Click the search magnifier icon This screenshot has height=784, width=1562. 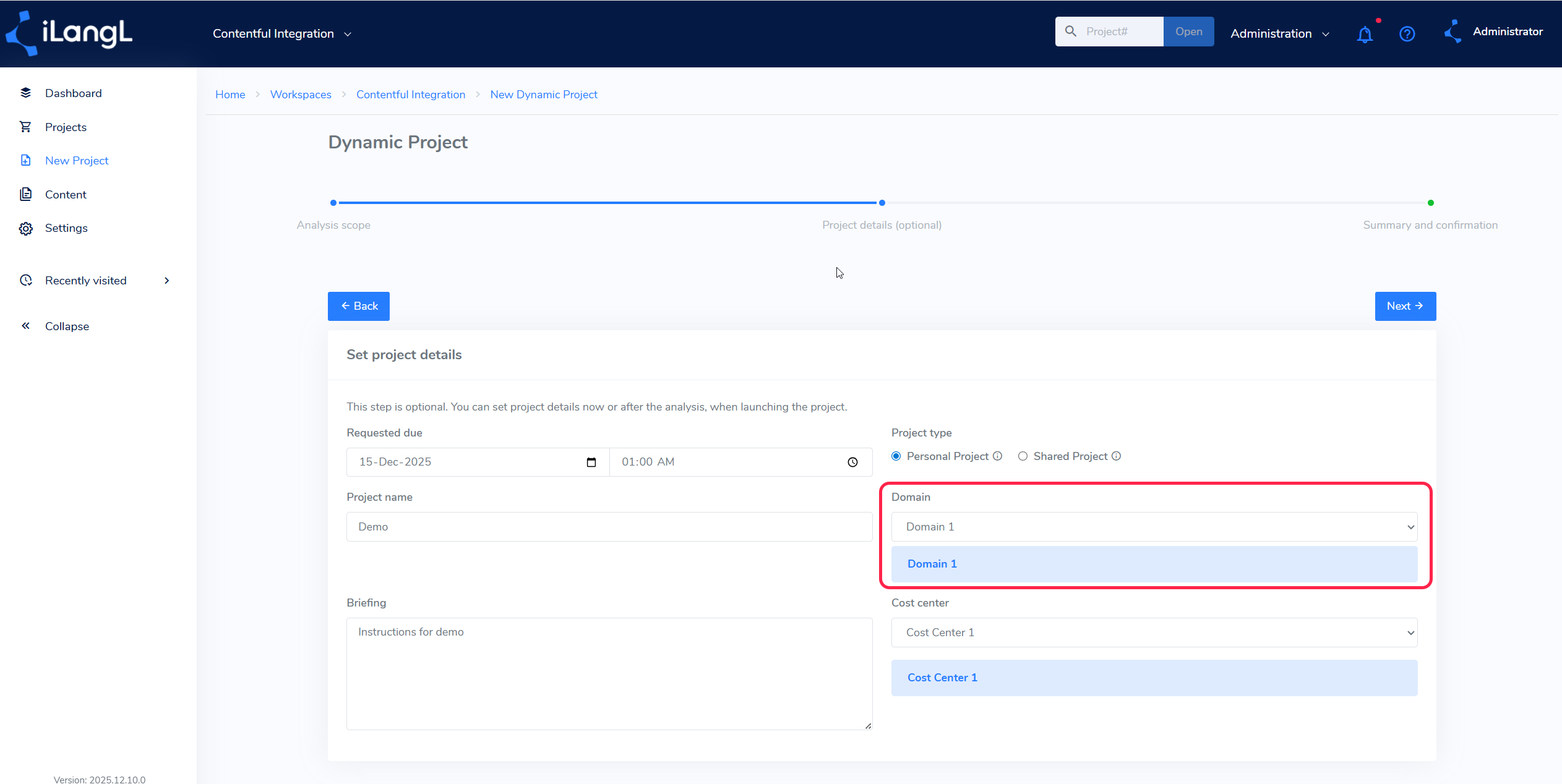[1071, 32]
